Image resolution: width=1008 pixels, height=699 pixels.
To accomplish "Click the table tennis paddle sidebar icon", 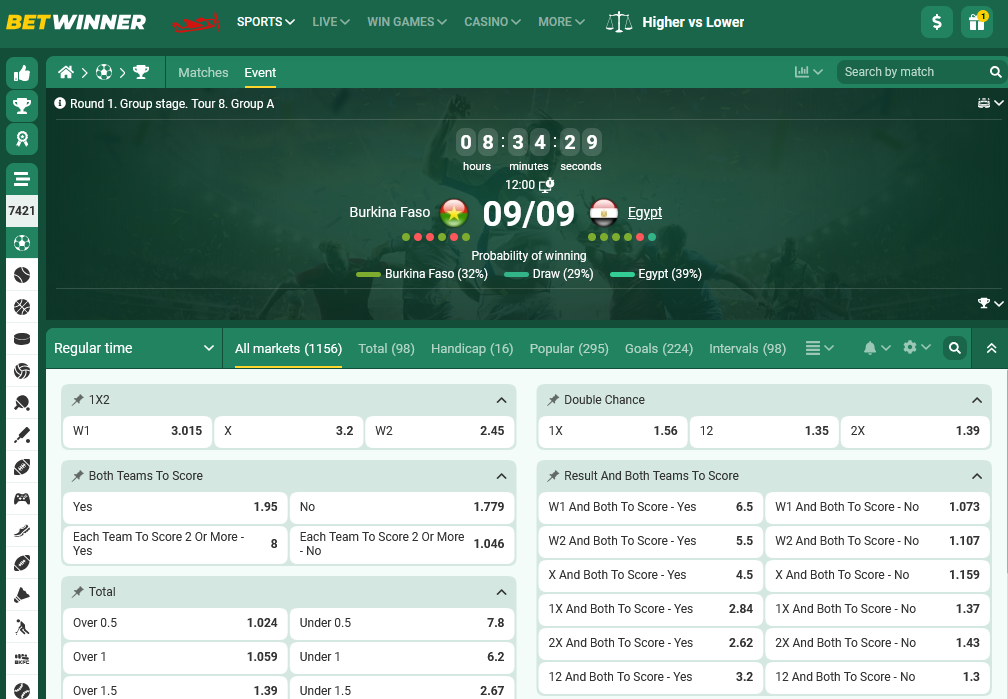I will 22,403.
